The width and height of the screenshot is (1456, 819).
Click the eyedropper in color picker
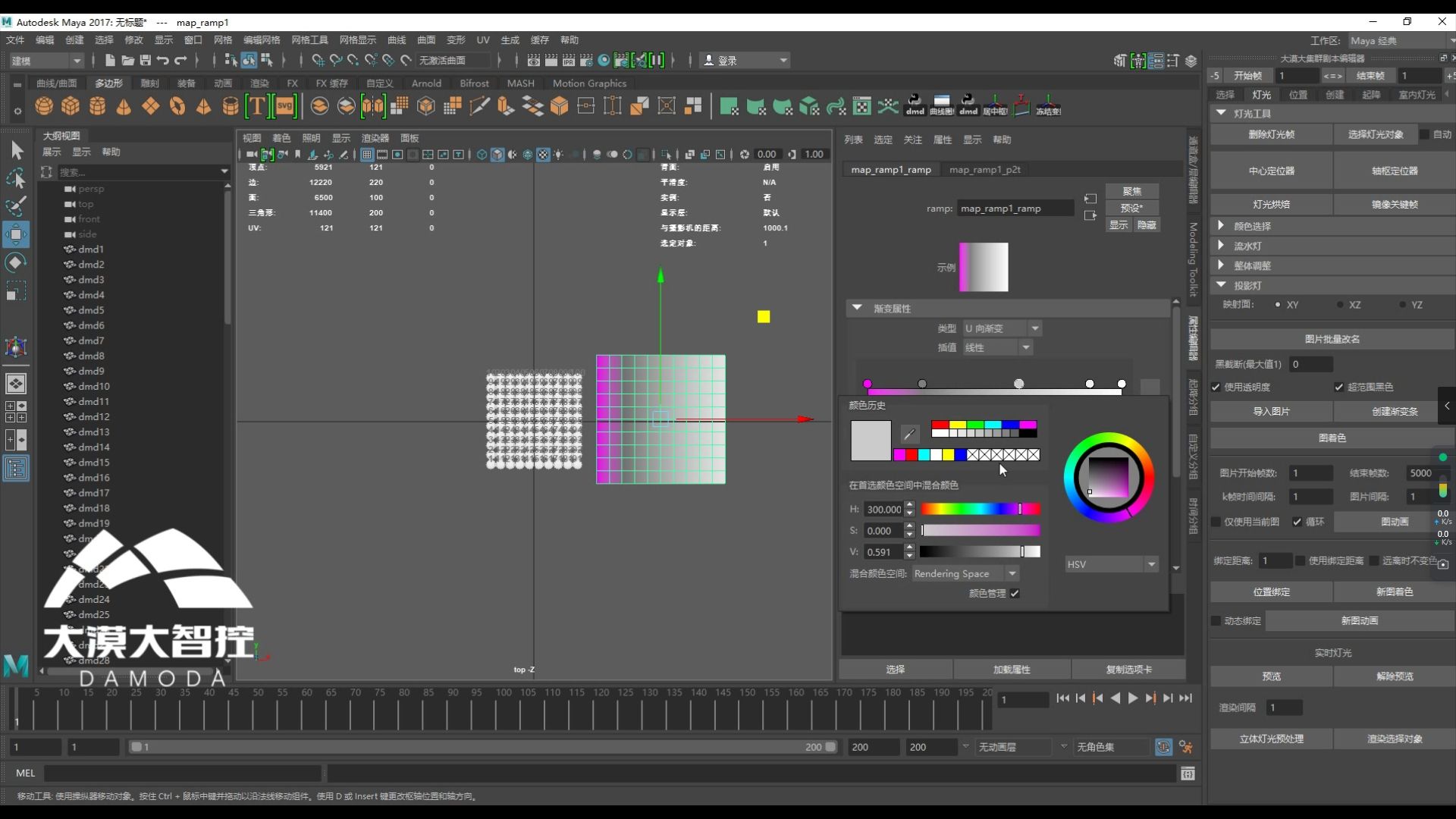coord(909,434)
